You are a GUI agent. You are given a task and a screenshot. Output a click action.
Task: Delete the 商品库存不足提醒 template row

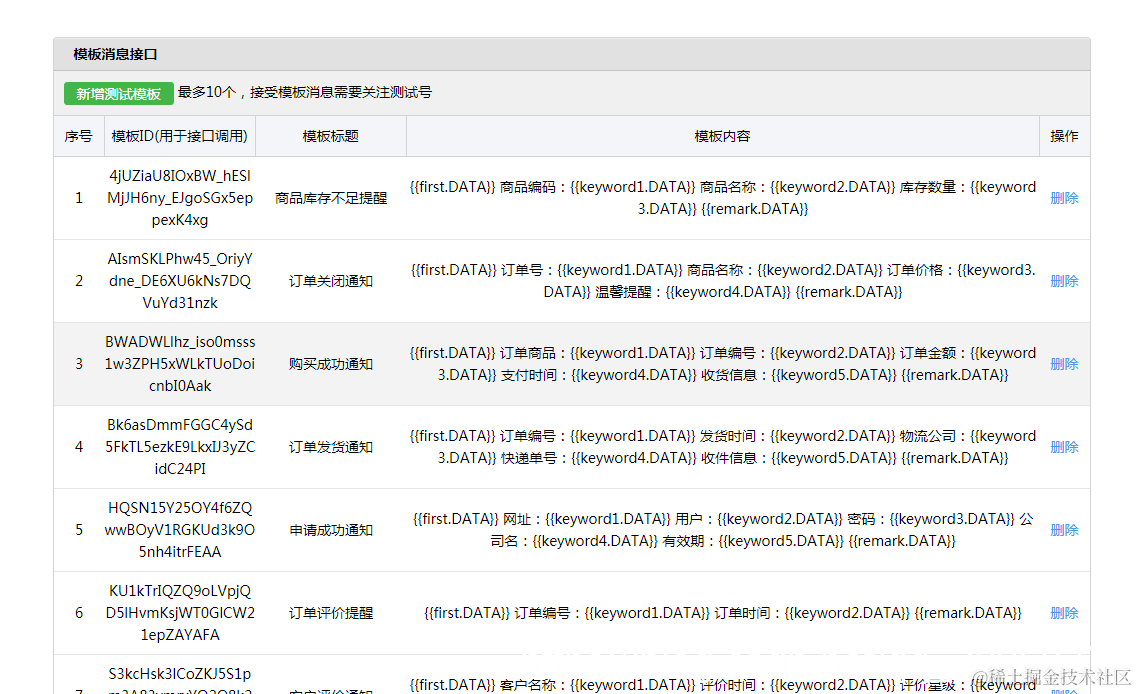(1064, 198)
